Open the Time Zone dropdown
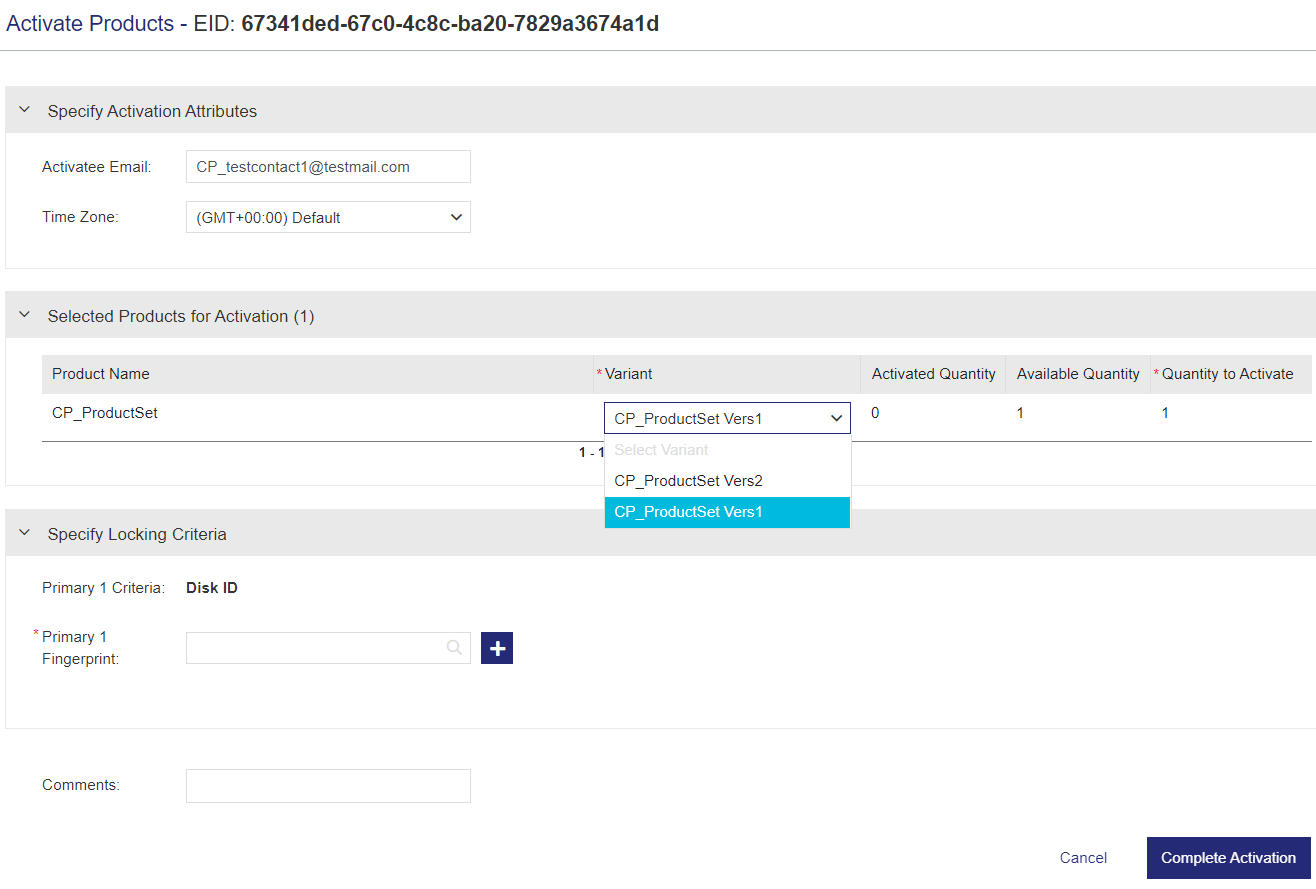Viewport: 1316px width, 889px height. click(x=328, y=217)
